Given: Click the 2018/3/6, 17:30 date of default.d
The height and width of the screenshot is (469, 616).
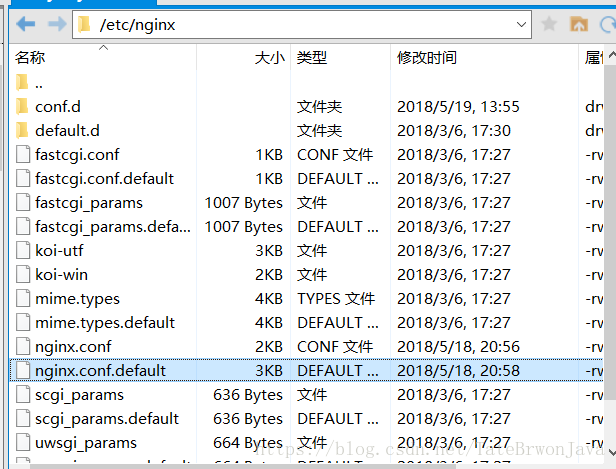Looking at the screenshot, I should [x=454, y=131].
